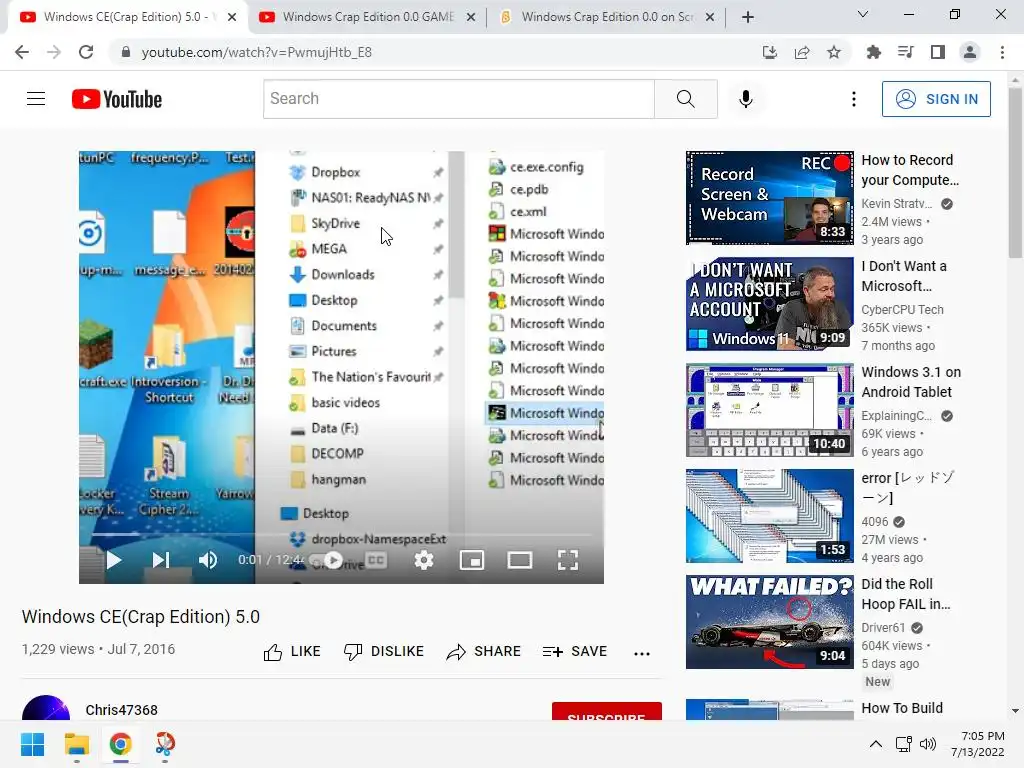
Task: Open YouTube settings three-dot menu
Action: [854, 99]
